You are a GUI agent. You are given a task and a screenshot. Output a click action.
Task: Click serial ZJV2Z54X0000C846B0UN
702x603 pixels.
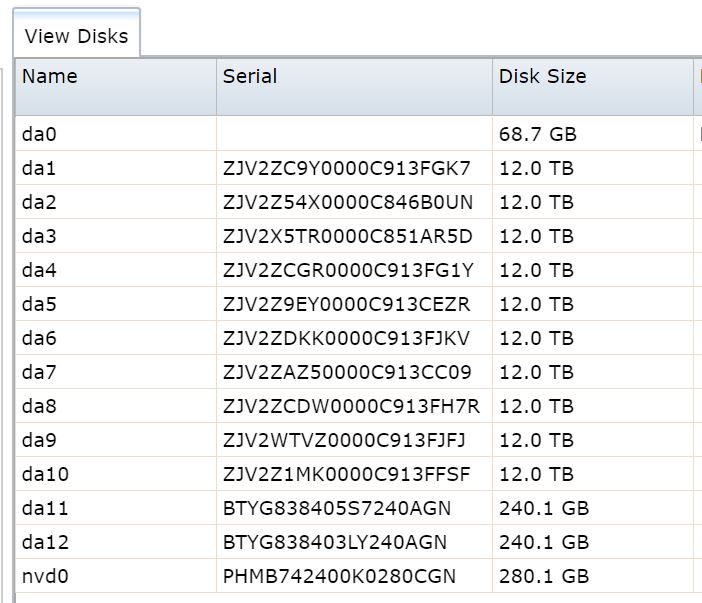click(x=348, y=202)
